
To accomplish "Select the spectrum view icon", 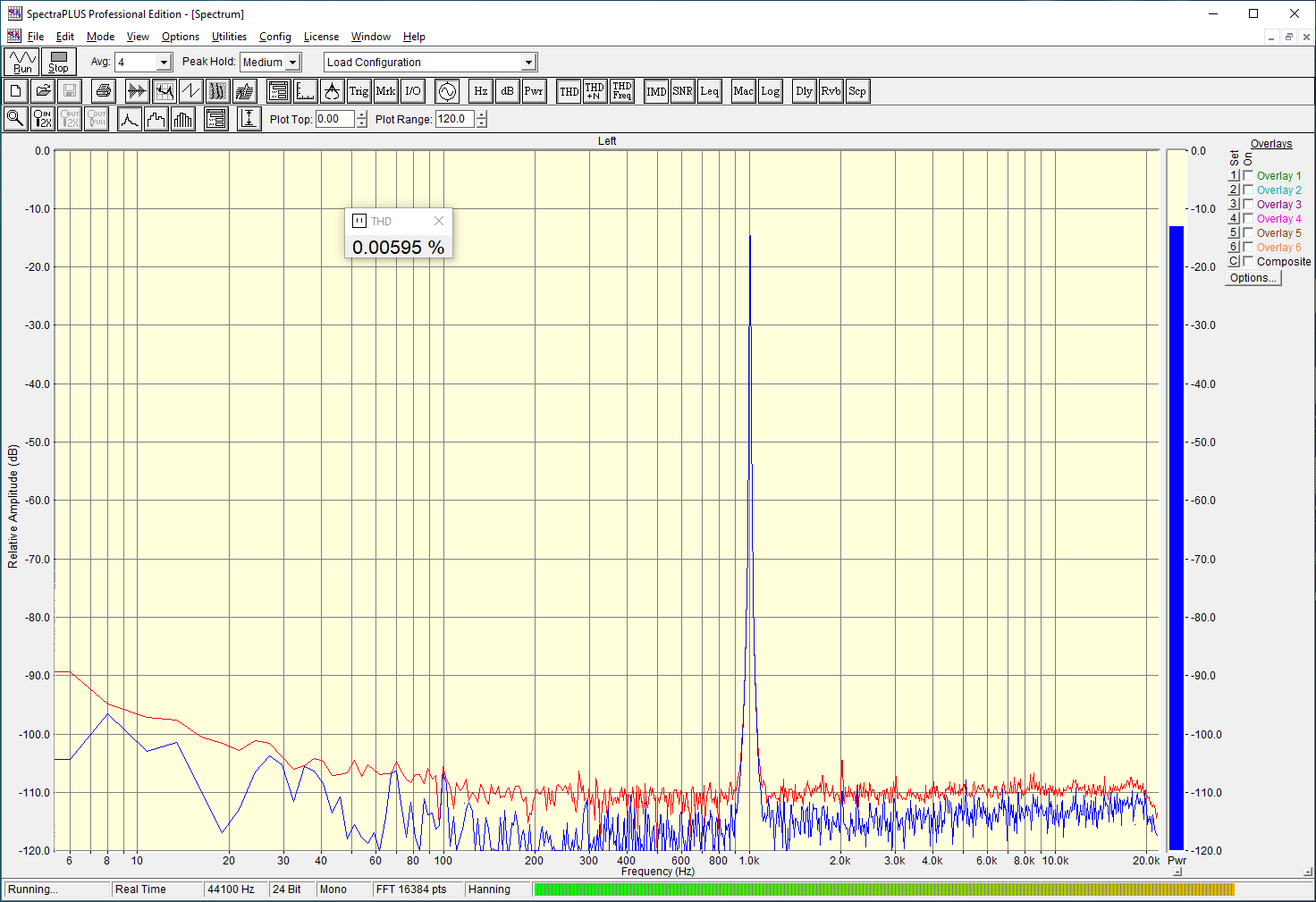I will click(x=164, y=91).
